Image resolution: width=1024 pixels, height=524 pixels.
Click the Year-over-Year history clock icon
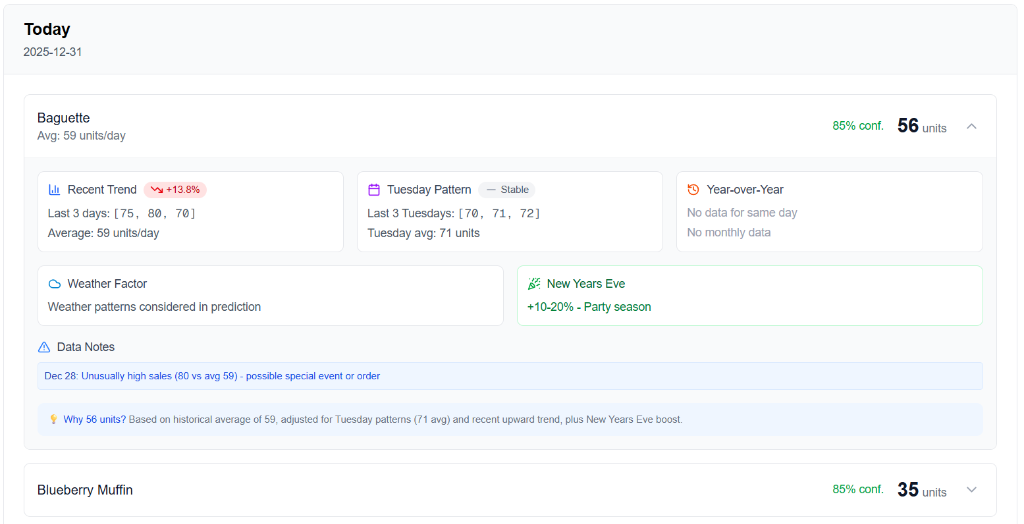[x=694, y=190]
